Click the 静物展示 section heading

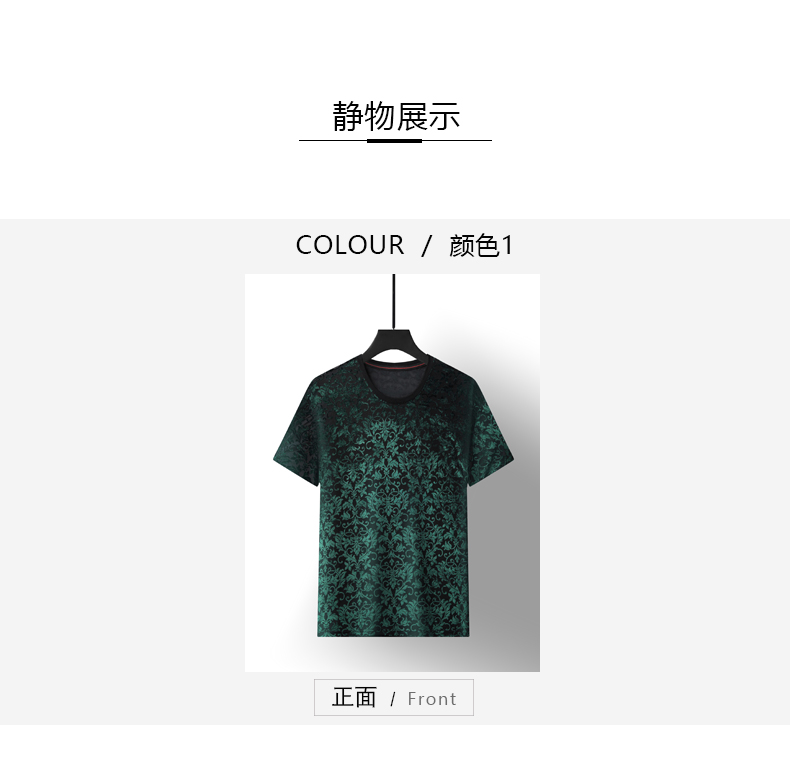[396, 116]
